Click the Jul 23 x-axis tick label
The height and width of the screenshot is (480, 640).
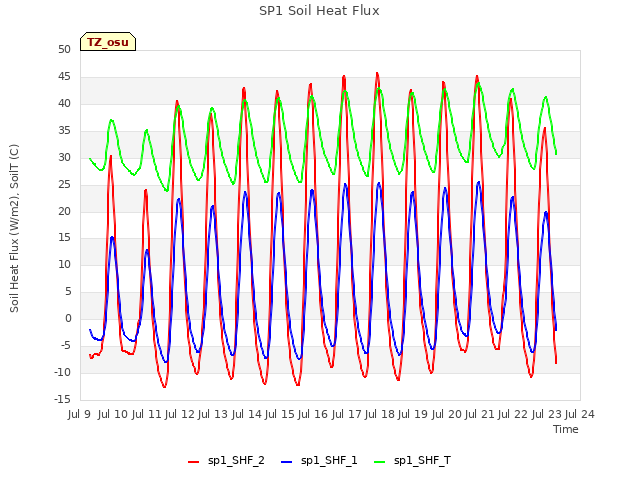point(546,414)
